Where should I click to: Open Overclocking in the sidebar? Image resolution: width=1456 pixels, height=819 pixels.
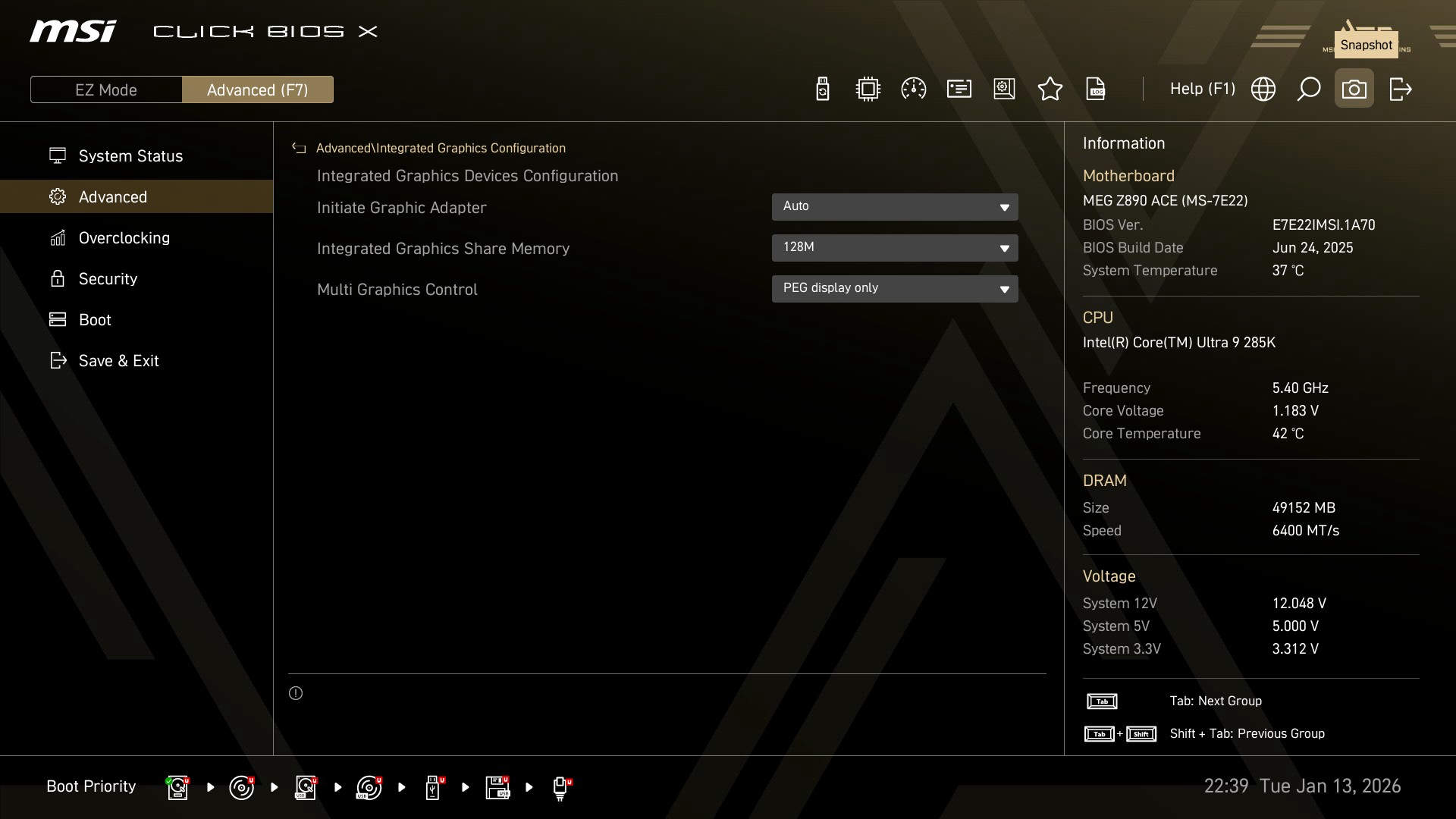[x=124, y=238]
